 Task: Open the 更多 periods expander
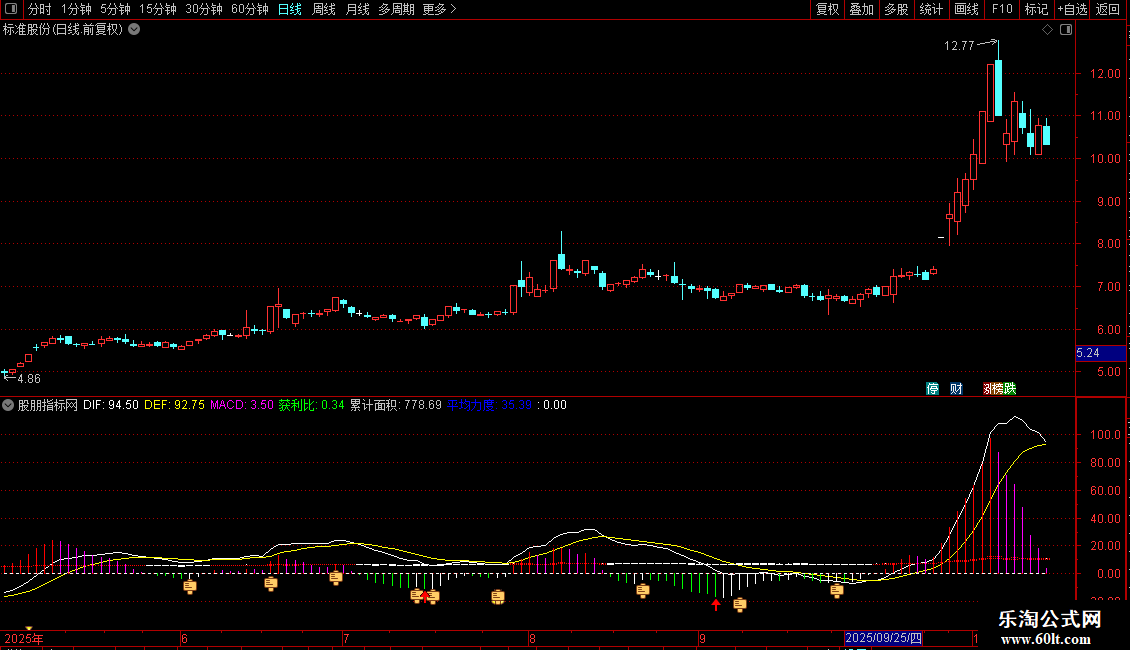point(439,9)
